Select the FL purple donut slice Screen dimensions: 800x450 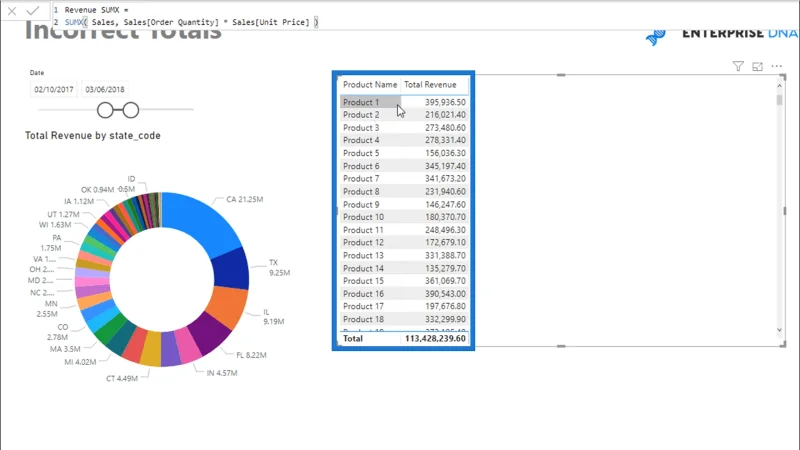210,333
